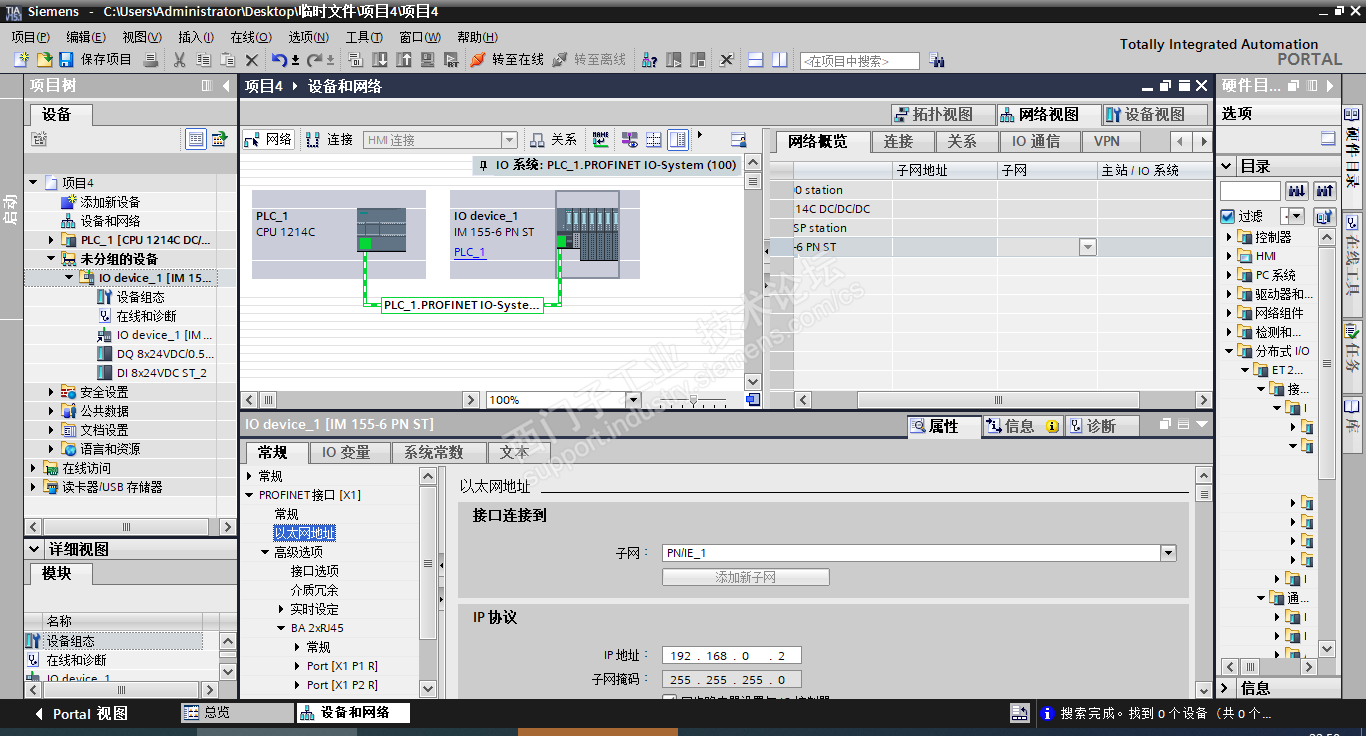Viewport: 1366px width, 736px height.
Task: Click the IP 地址 address field
Action: (x=731, y=656)
